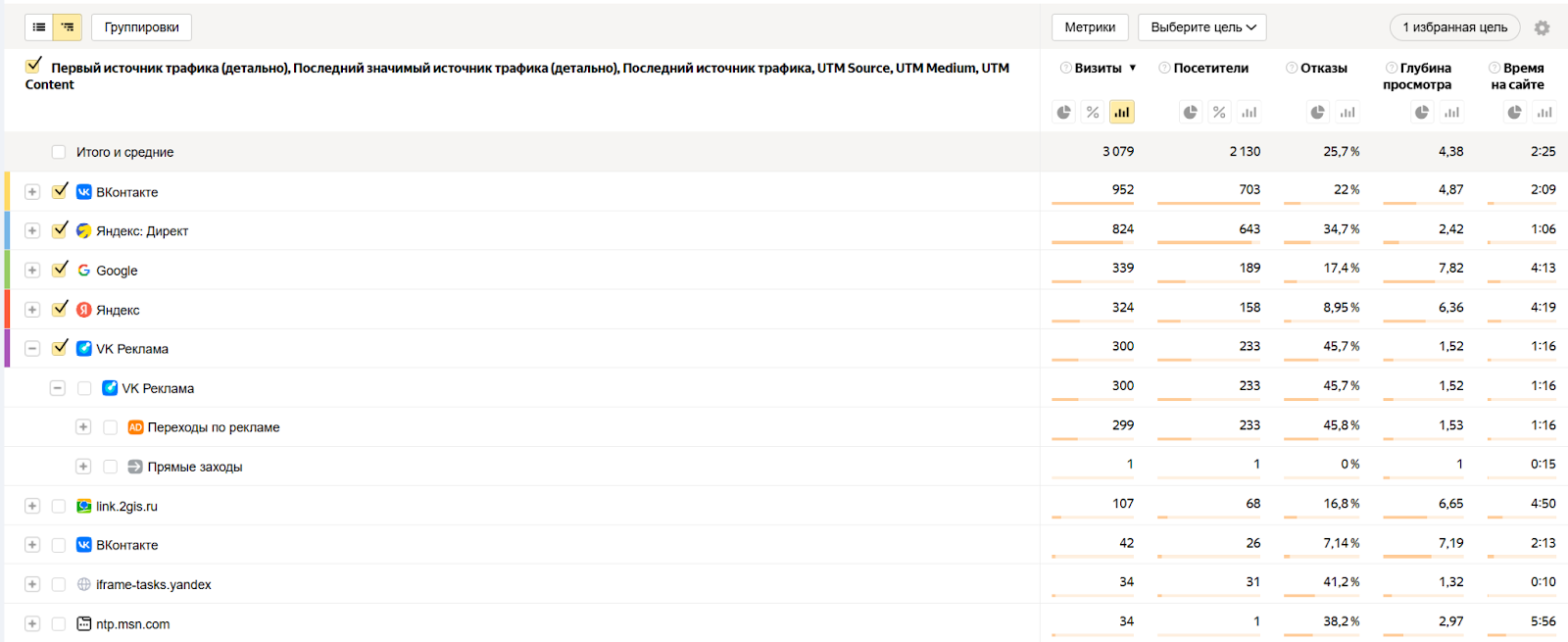Expand the iframe-tasks.yandex row

32,584
